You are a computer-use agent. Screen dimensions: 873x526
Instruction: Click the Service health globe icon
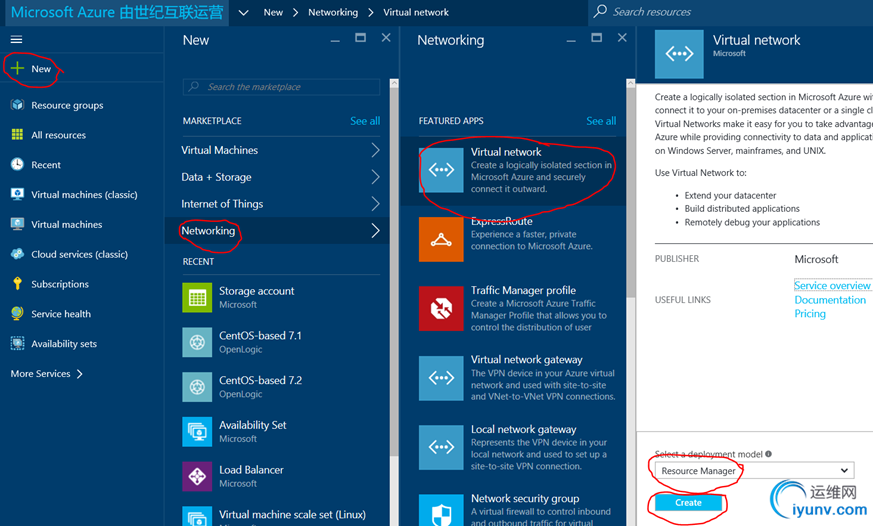(x=17, y=313)
